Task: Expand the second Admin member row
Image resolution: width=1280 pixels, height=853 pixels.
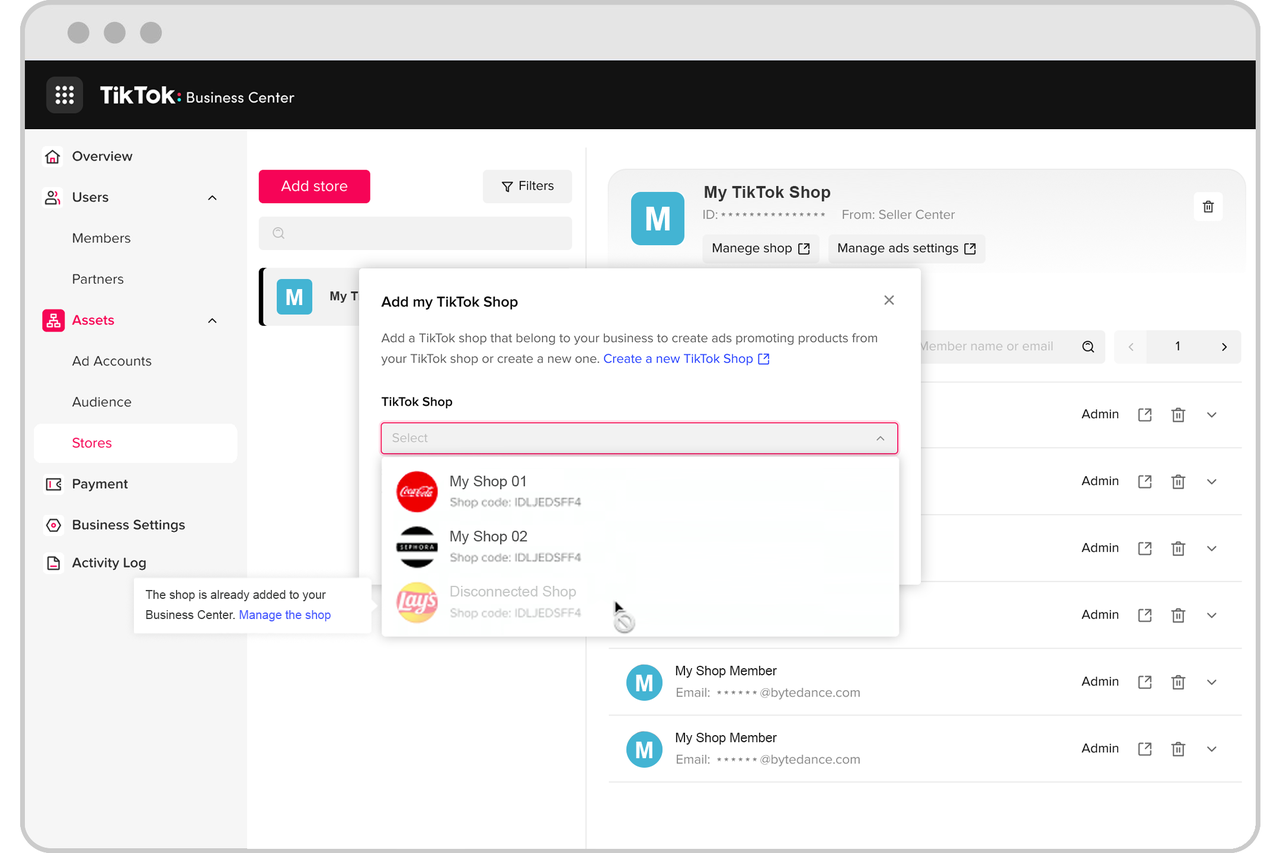Action: 1211,482
